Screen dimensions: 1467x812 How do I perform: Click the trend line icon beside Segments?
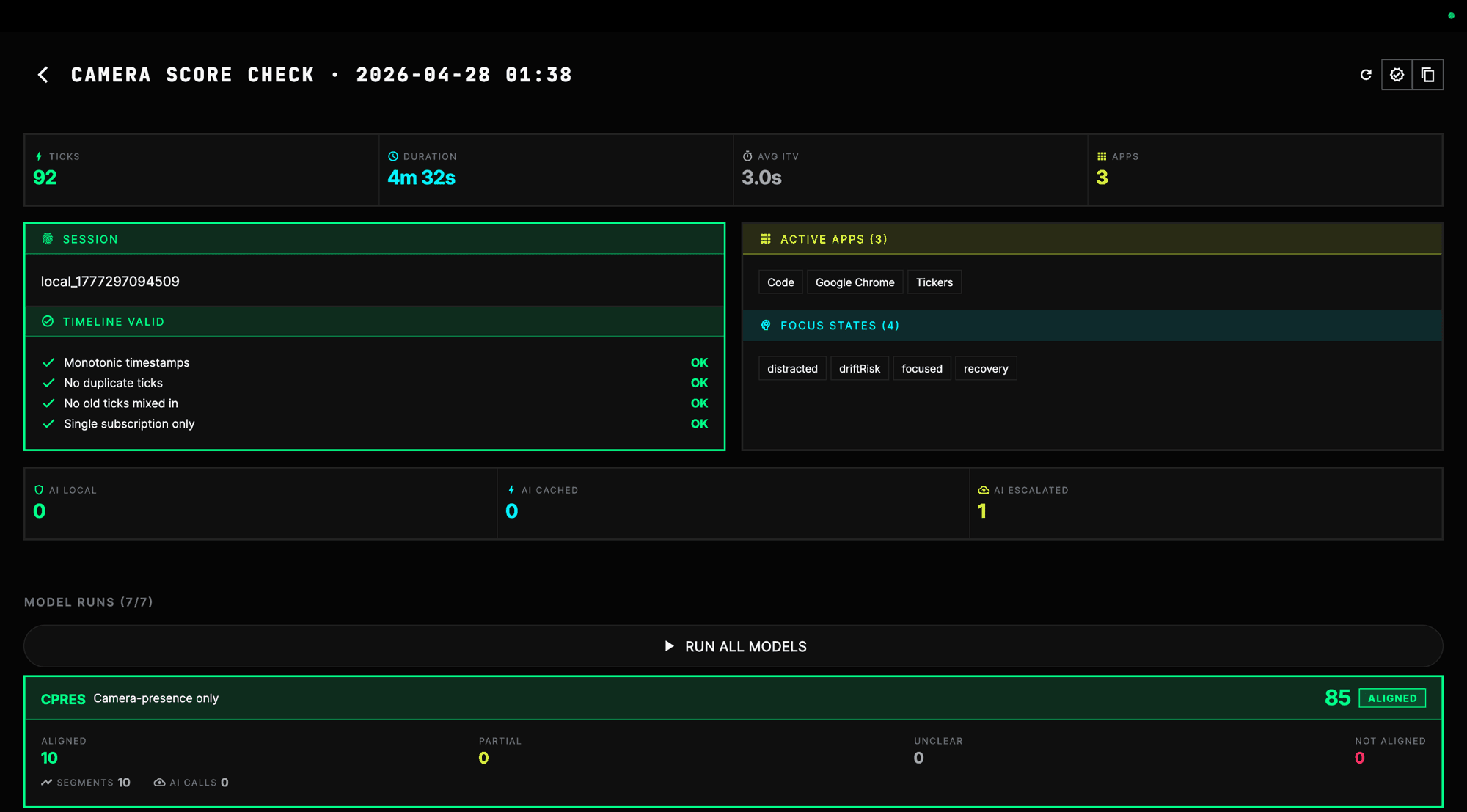47,783
